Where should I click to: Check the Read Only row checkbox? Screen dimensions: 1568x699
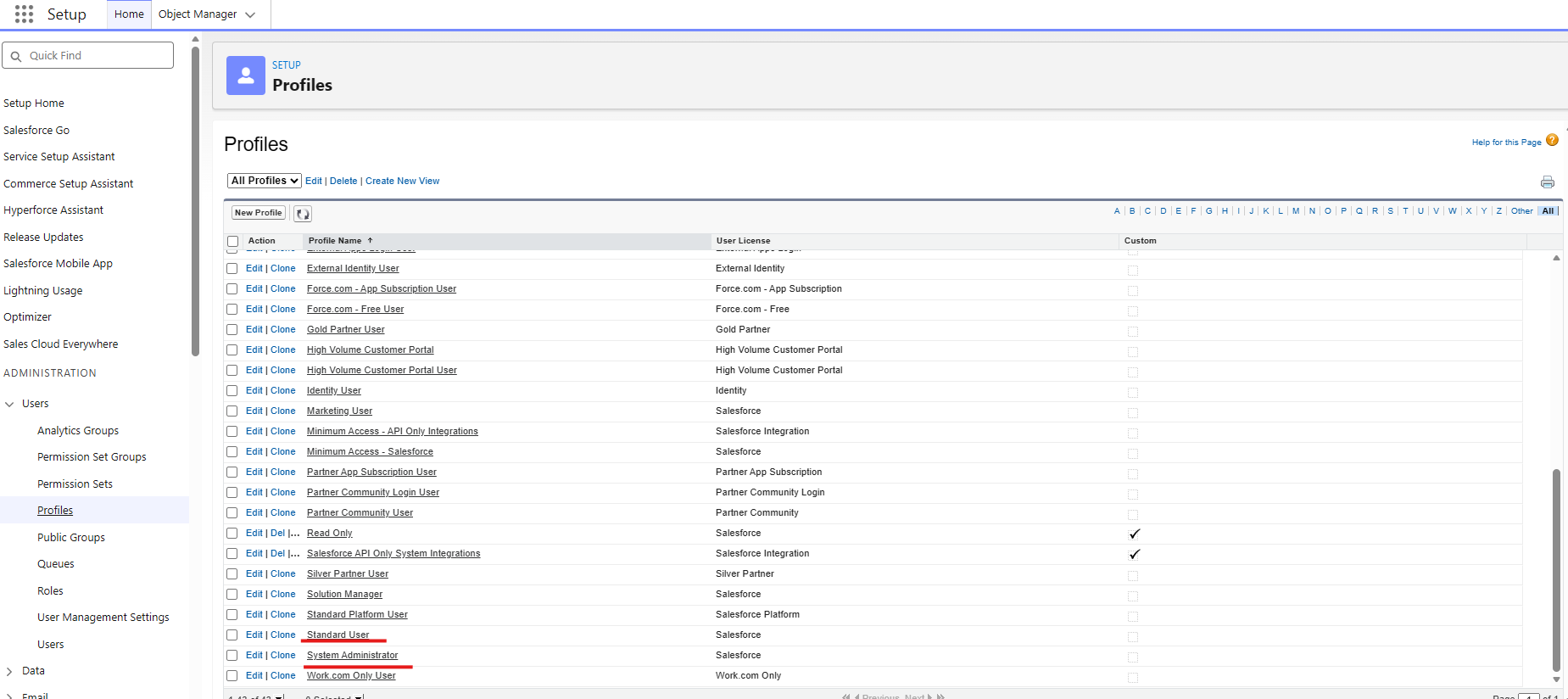232,534
